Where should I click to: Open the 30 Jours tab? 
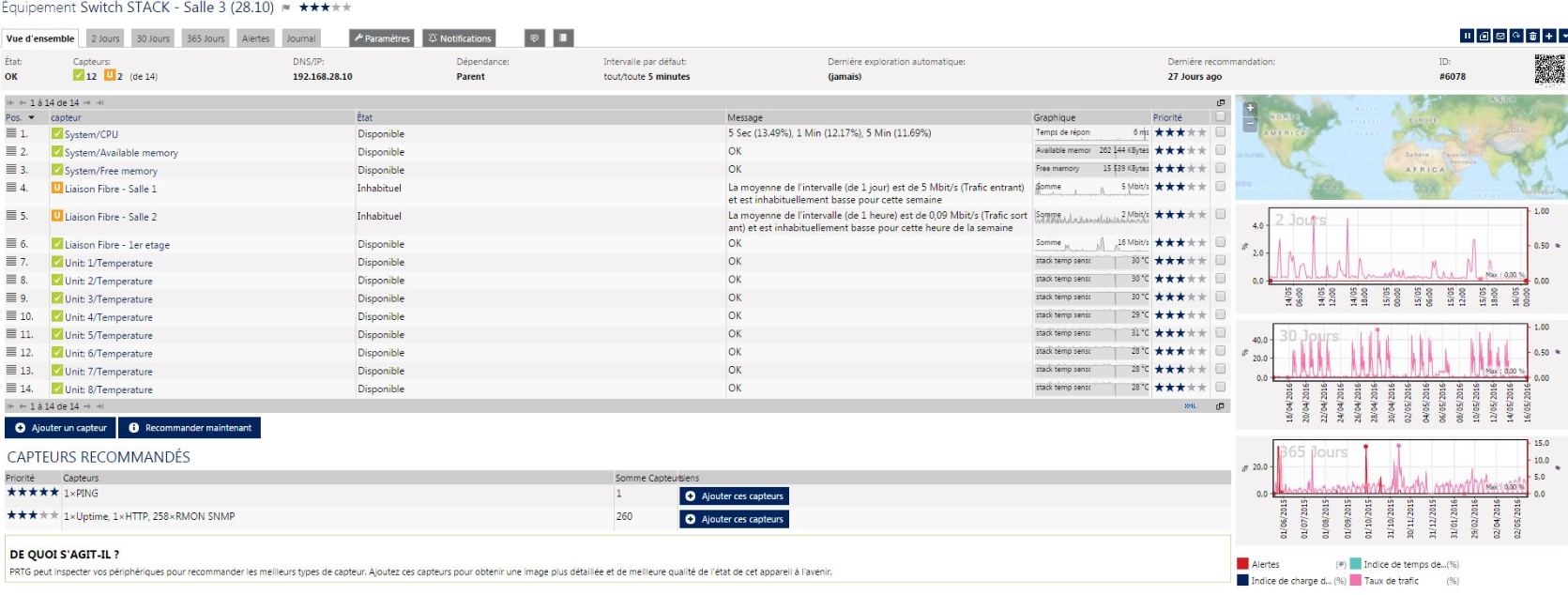153,38
